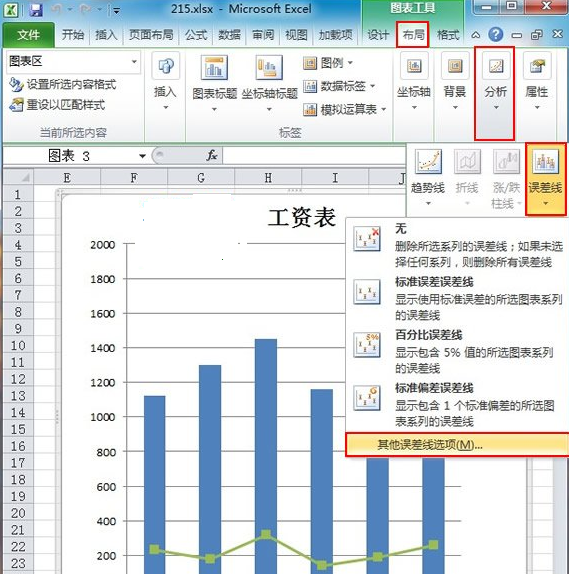569x574 pixels.
Task: Click 设置所选内容格式 format selection
Action: click(63, 85)
